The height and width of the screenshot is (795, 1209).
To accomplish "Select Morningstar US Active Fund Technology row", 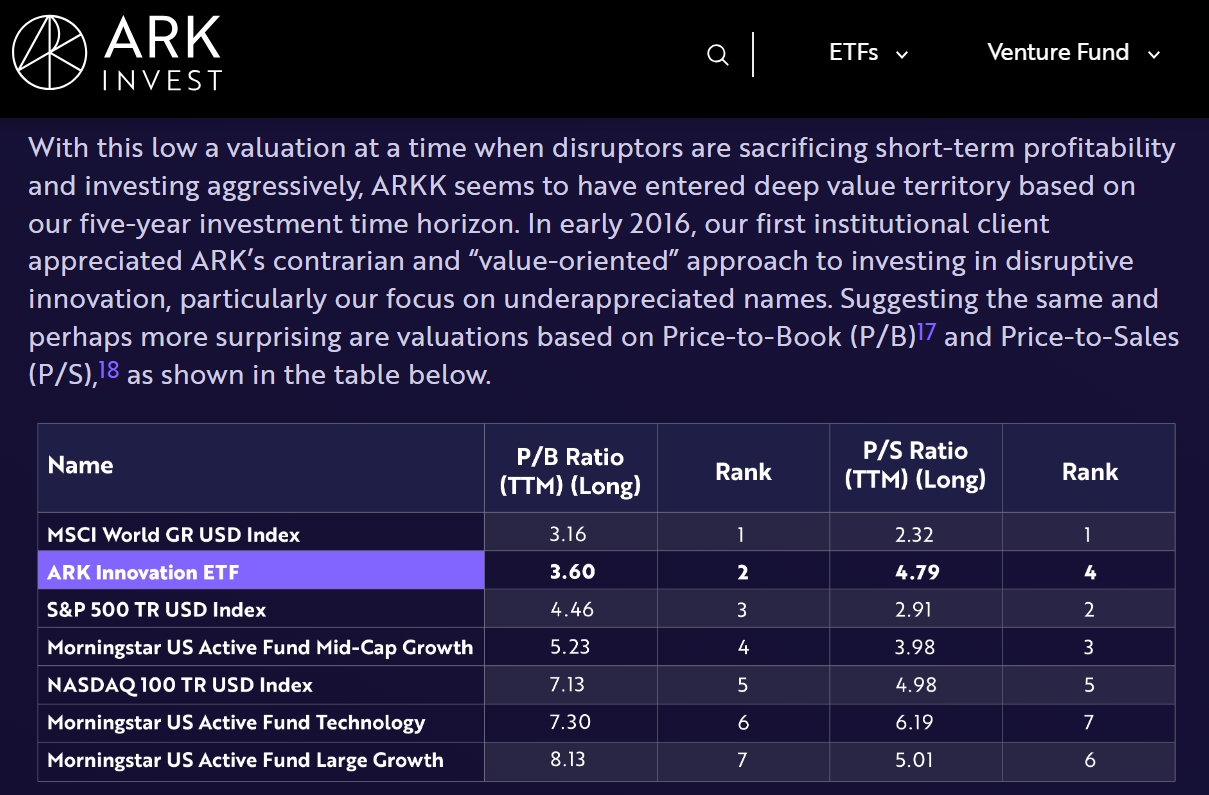I will click(x=236, y=722).
